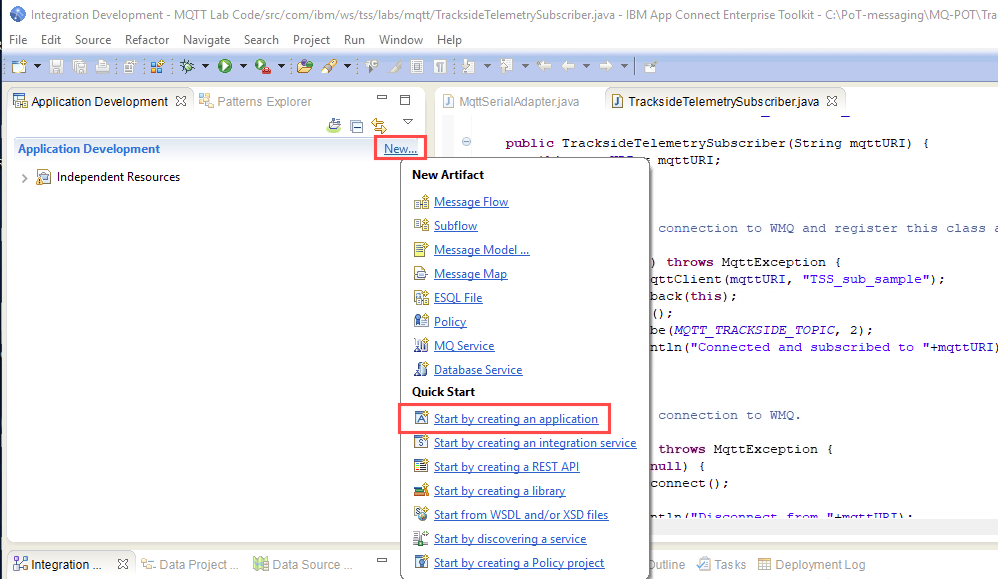Click the Back navigation arrow
Screen dimensions: 998x579
[x=568, y=66]
